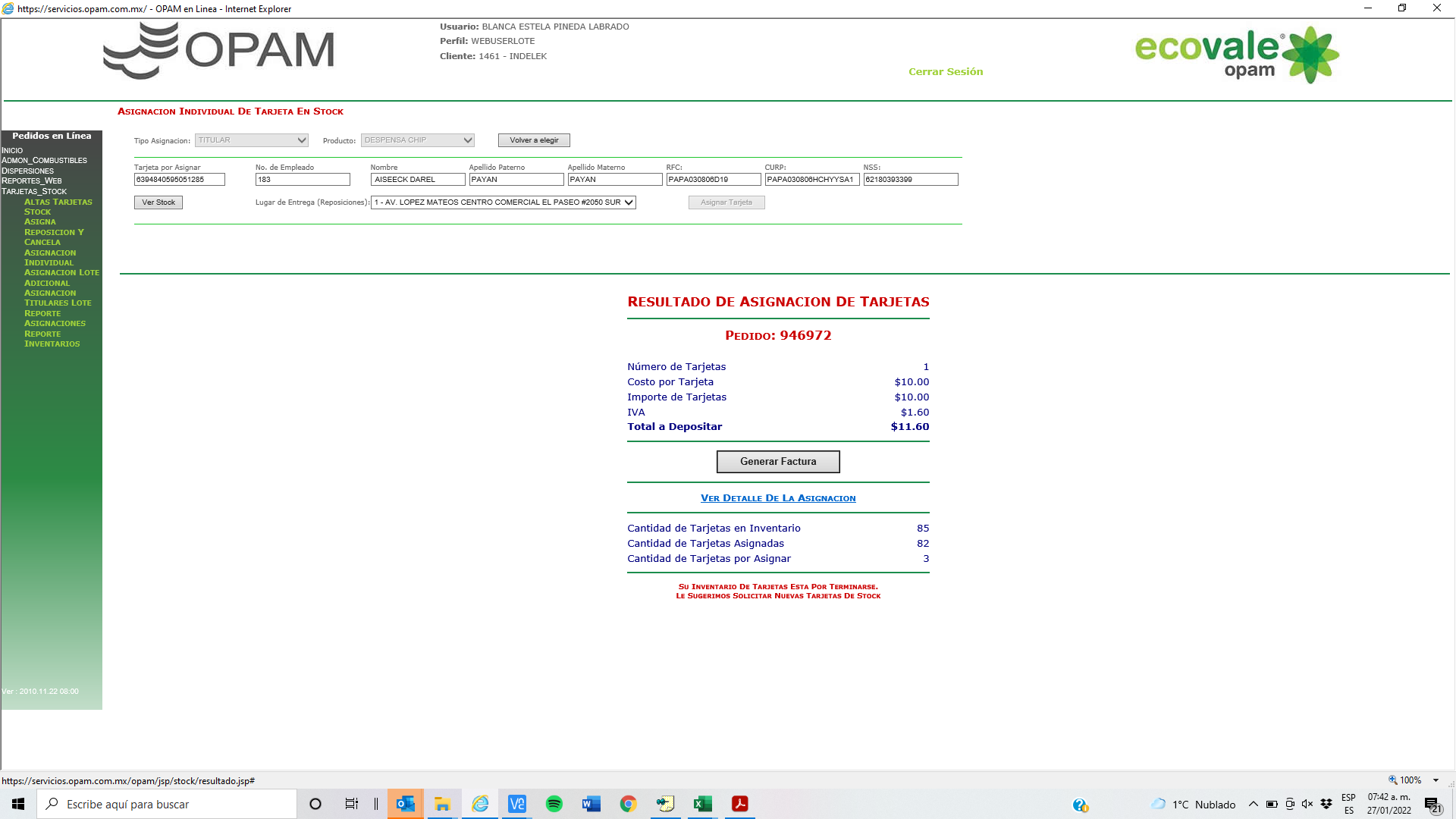
Task: Select Altas Tarjetas Stock submenu
Action: point(58,207)
